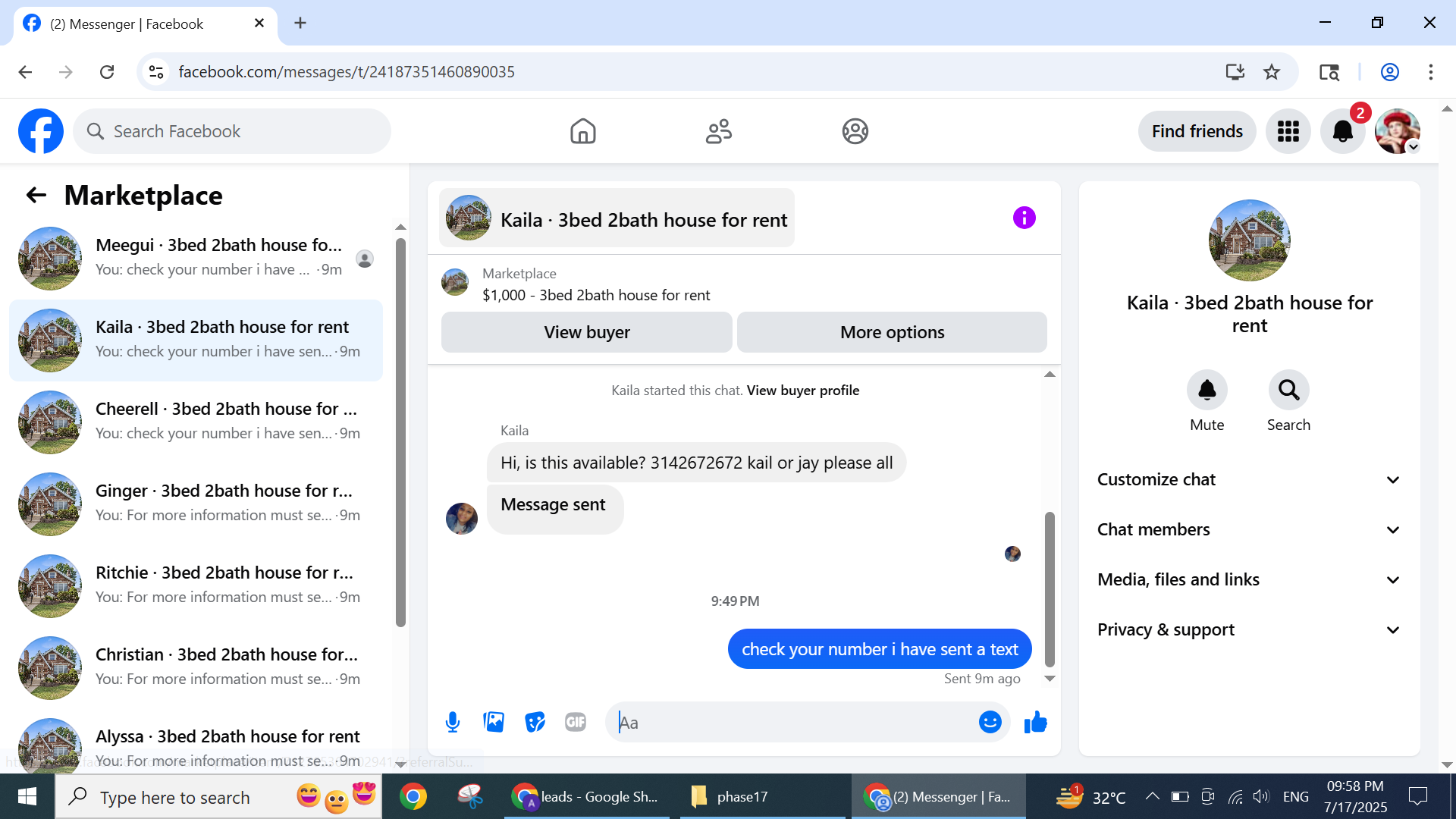Select the Kaila conversation in the list
The width and height of the screenshot is (1456, 819).
[x=196, y=340]
